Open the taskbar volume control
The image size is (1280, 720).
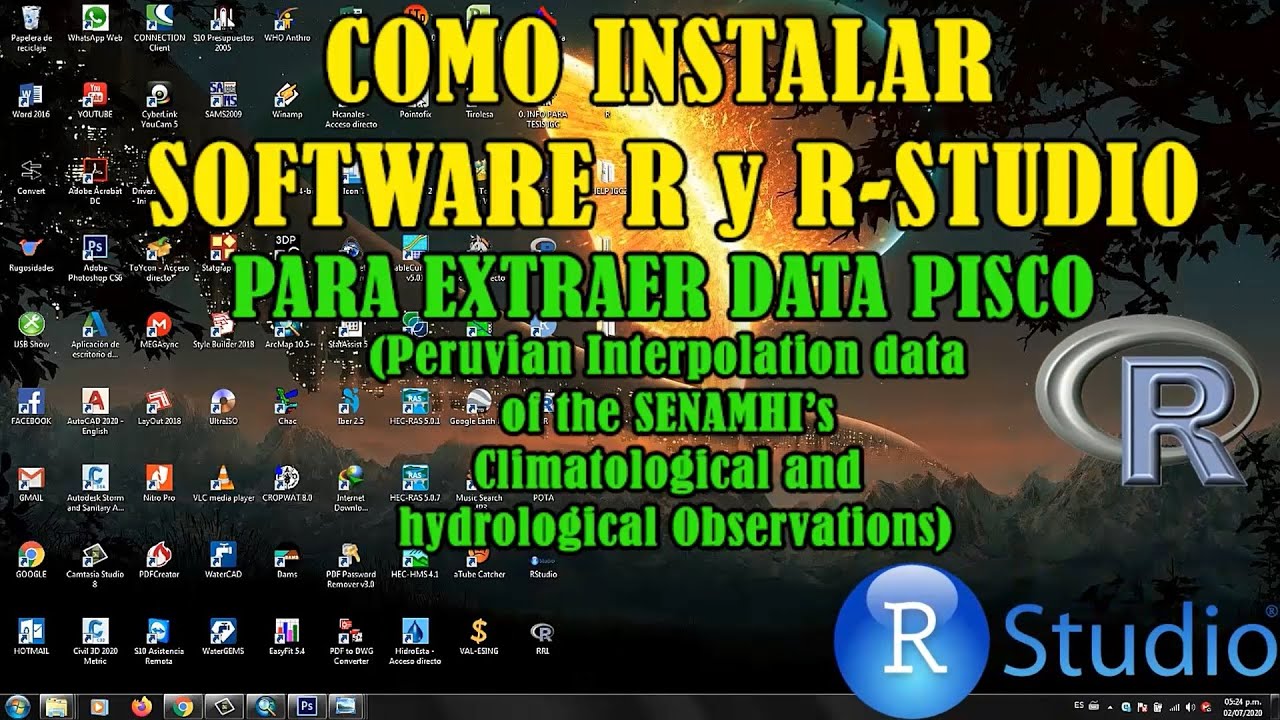1190,706
